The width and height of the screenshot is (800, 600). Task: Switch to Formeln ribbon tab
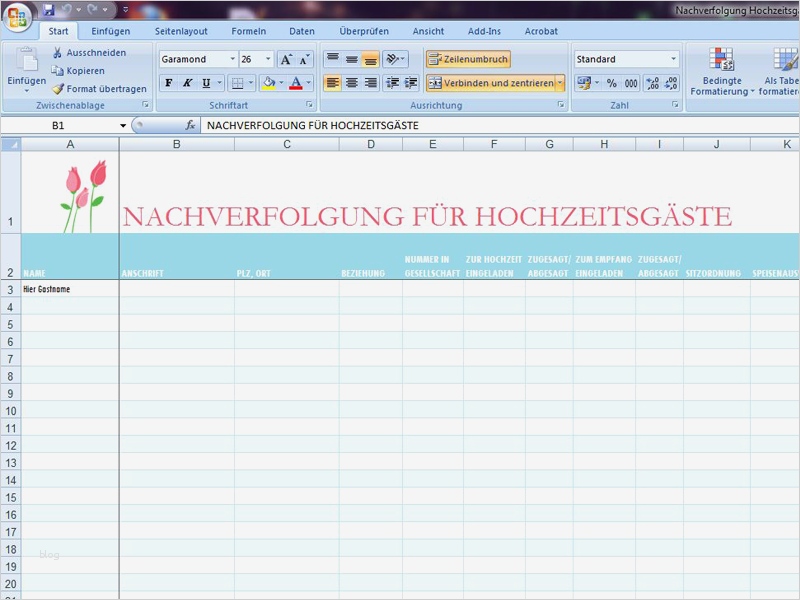(x=248, y=31)
